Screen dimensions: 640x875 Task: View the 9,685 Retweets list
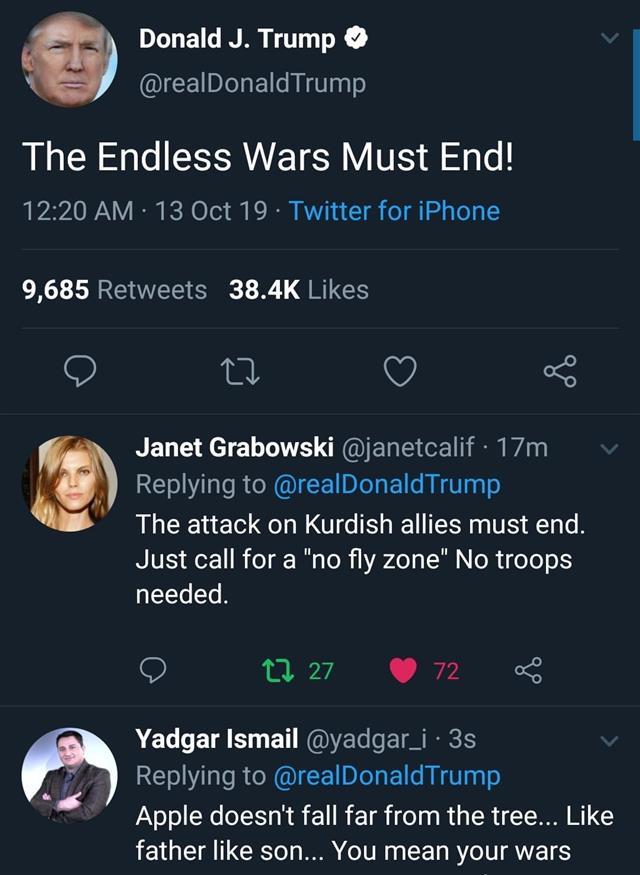(x=114, y=290)
